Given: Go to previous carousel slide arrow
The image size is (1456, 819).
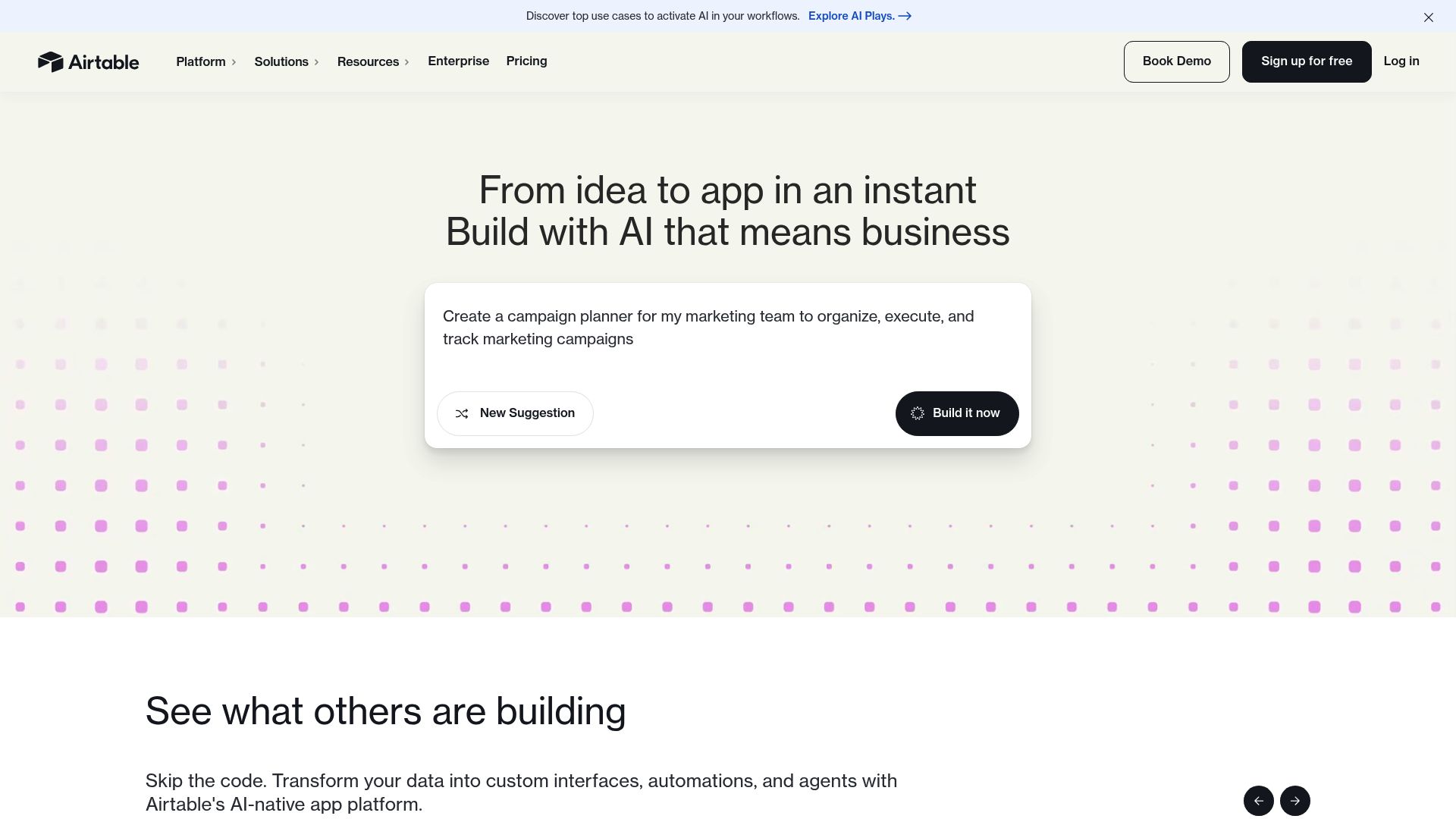Looking at the screenshot, I should coord(1258,801).
